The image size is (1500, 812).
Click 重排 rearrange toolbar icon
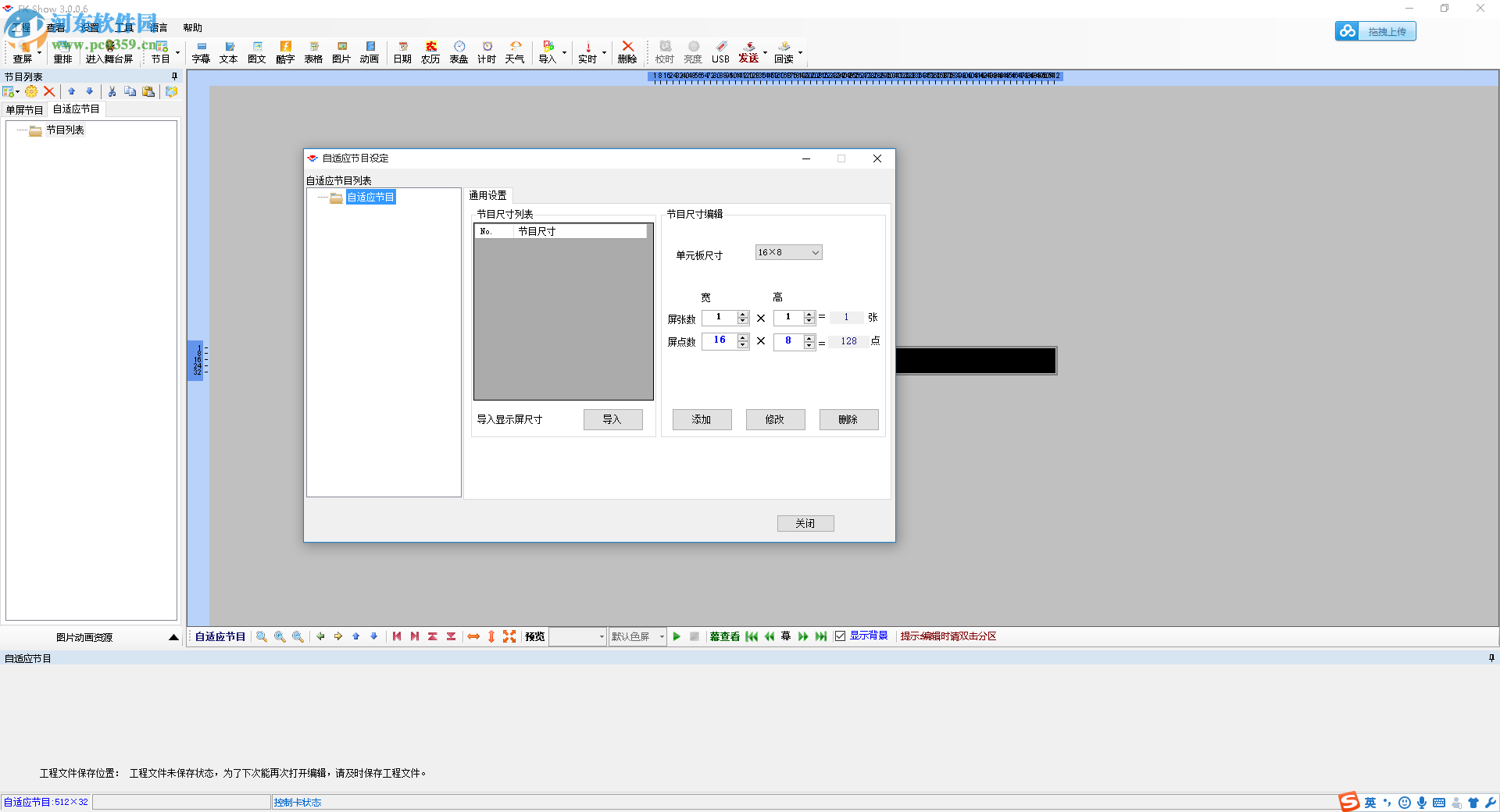point(62,52)
